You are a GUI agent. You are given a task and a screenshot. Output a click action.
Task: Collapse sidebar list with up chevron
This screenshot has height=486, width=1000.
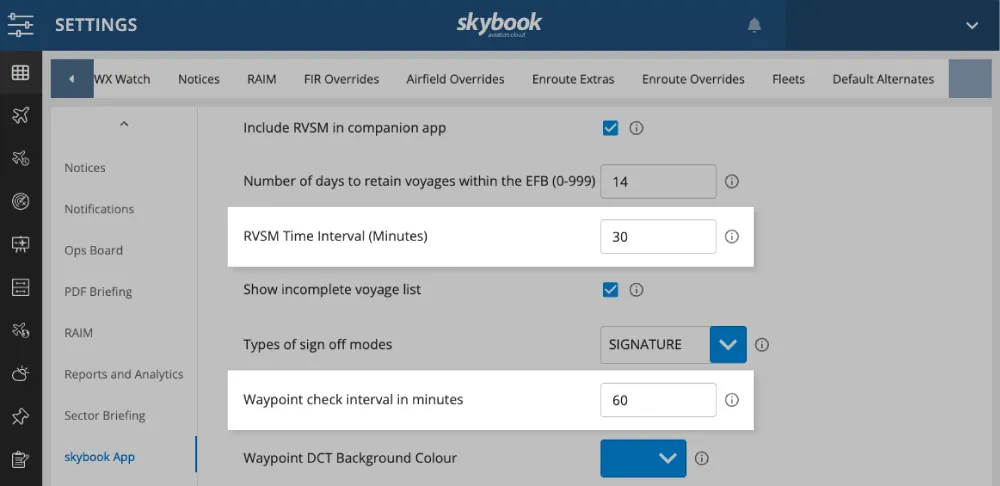[124, 124]
